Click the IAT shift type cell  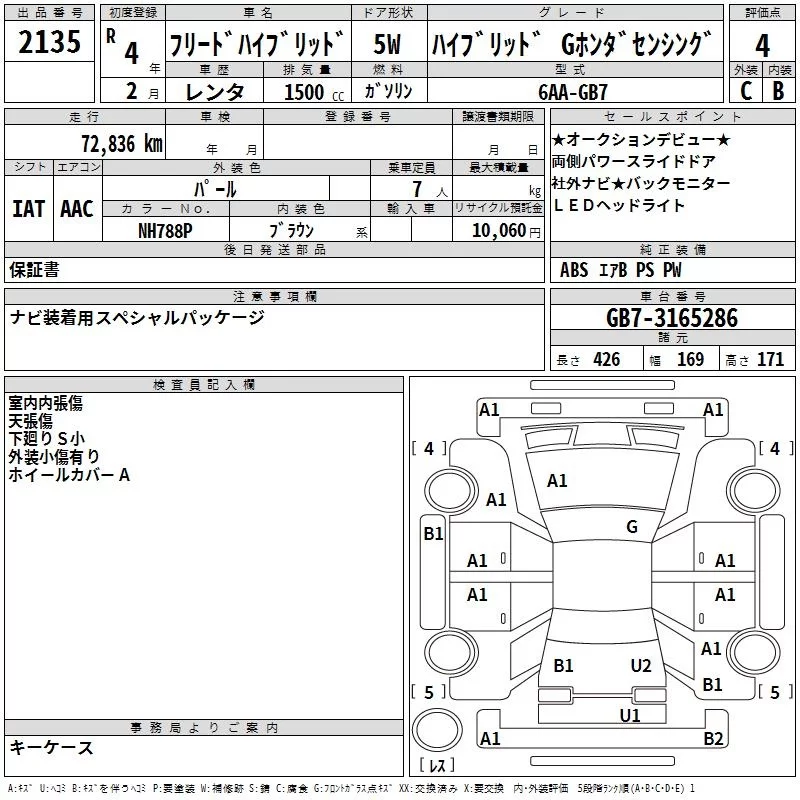pyautogui.click(x=29, y=209)
